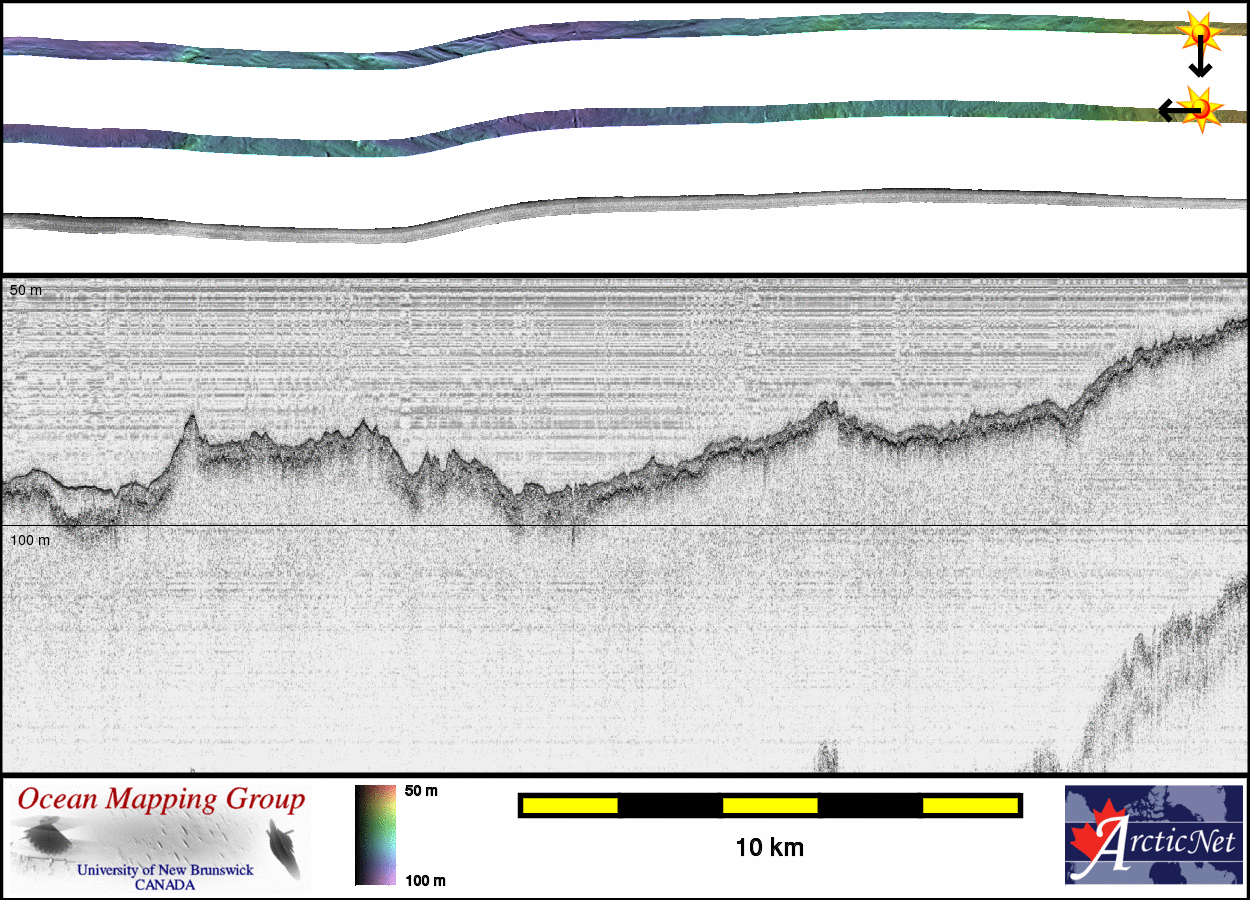Click the 50 m depth label in profile
Screen dimensions: 1250x900
pyautogui.click(x=26, y=290)
